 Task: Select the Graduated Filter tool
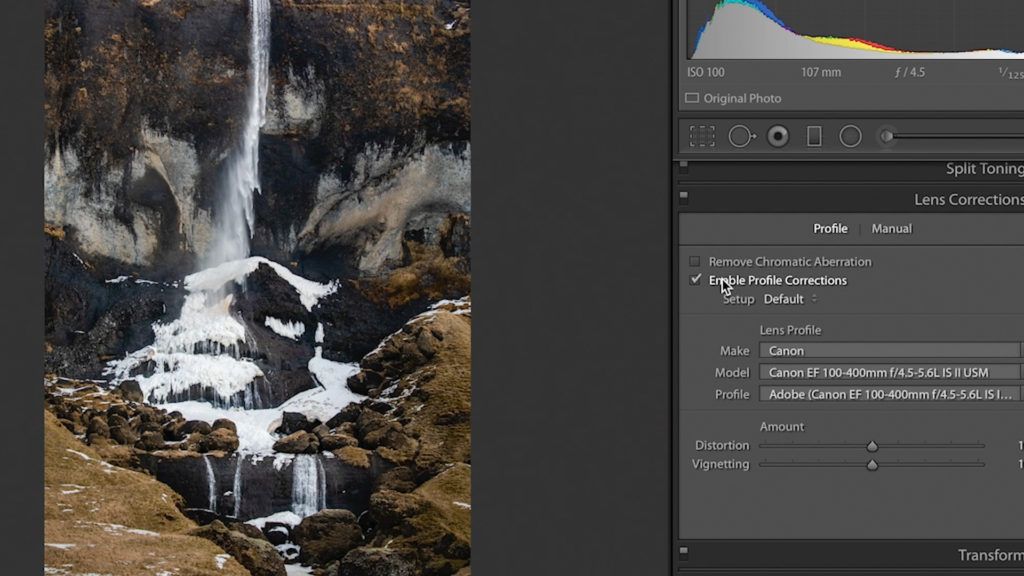(x=813, y=135)
